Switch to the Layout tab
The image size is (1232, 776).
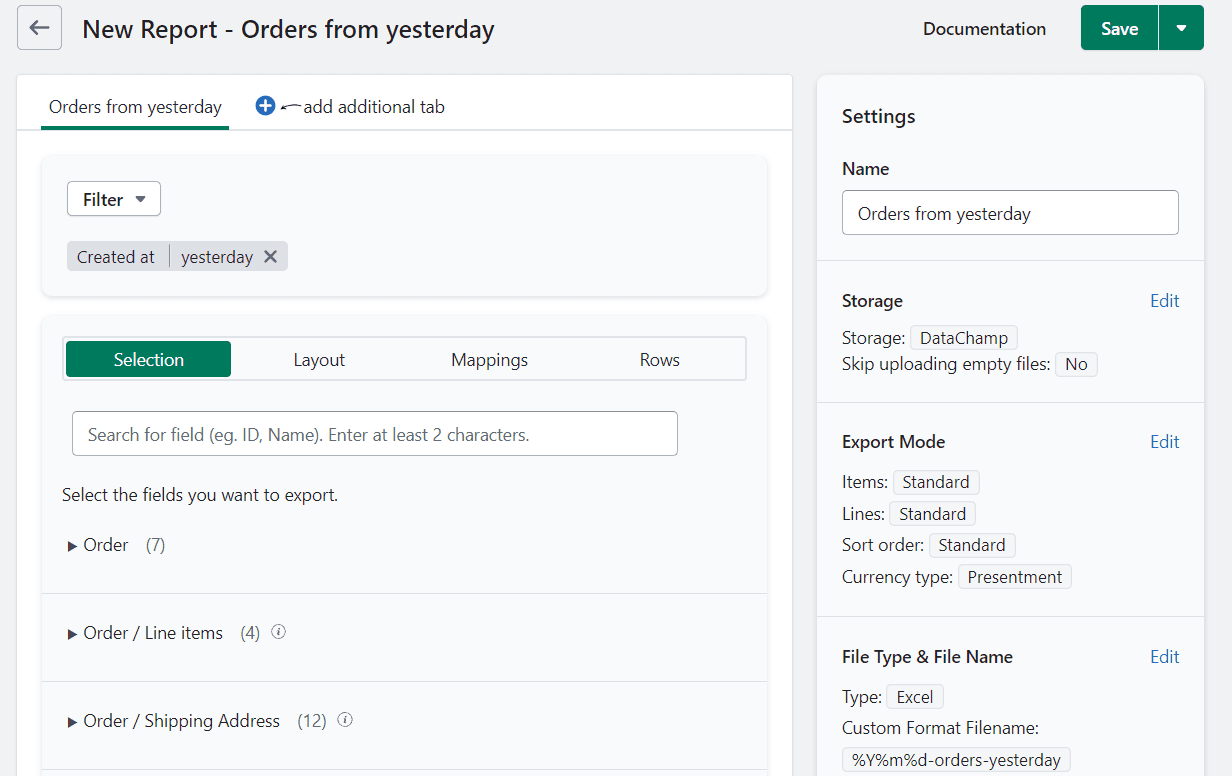click(319, 359)
